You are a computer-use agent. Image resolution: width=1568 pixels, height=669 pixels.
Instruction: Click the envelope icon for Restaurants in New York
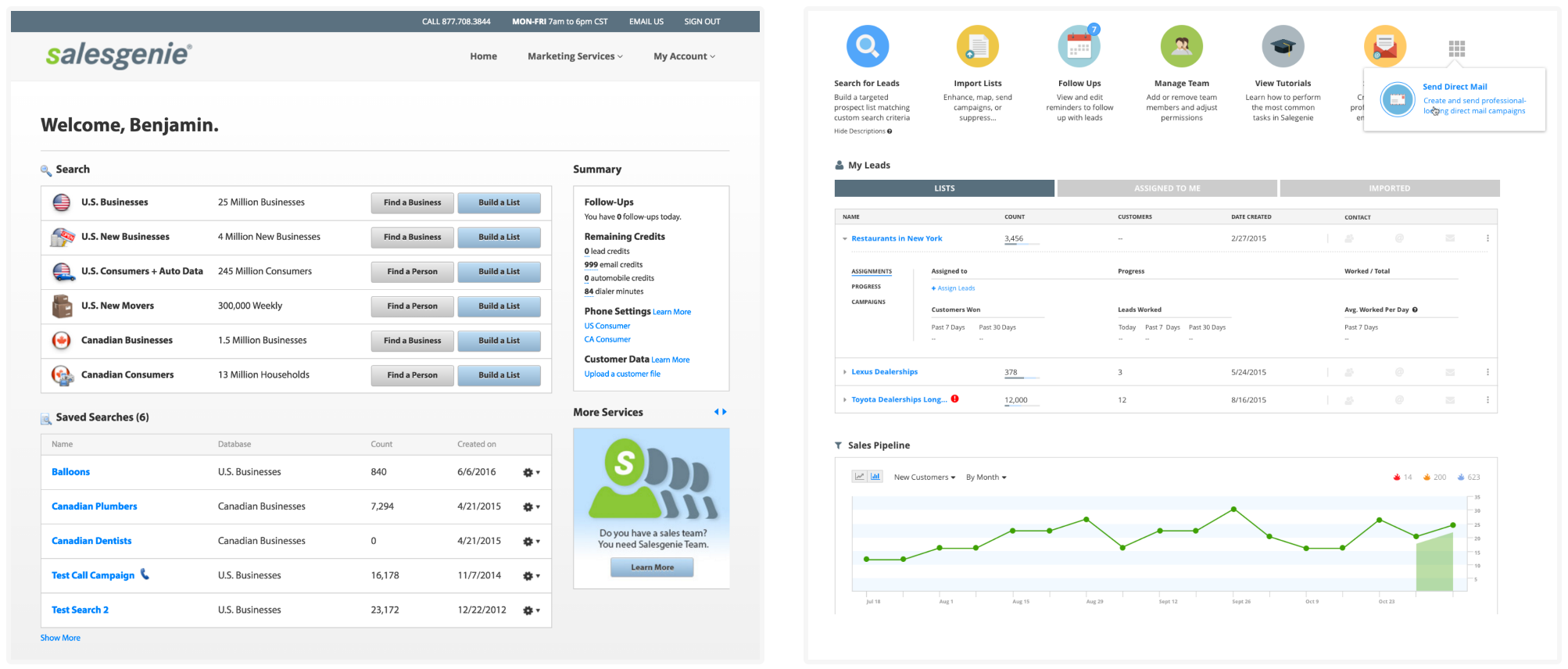click(1450, 238)
